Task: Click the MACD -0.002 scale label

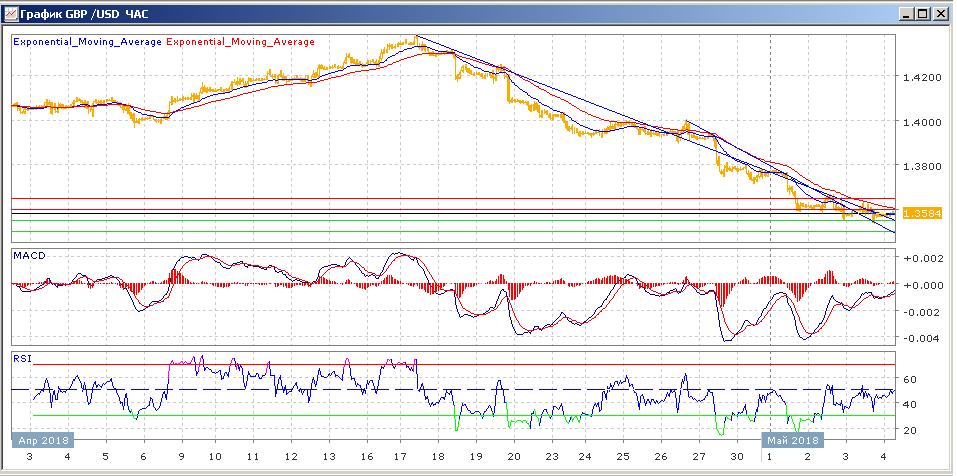Action: 920,312
